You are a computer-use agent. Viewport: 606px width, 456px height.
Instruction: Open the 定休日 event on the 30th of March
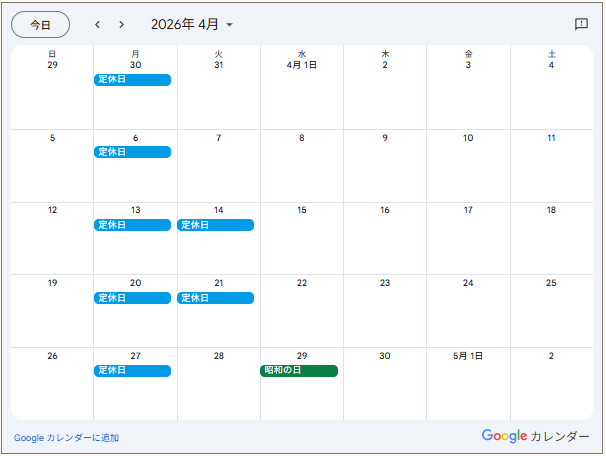pos(133,80)
